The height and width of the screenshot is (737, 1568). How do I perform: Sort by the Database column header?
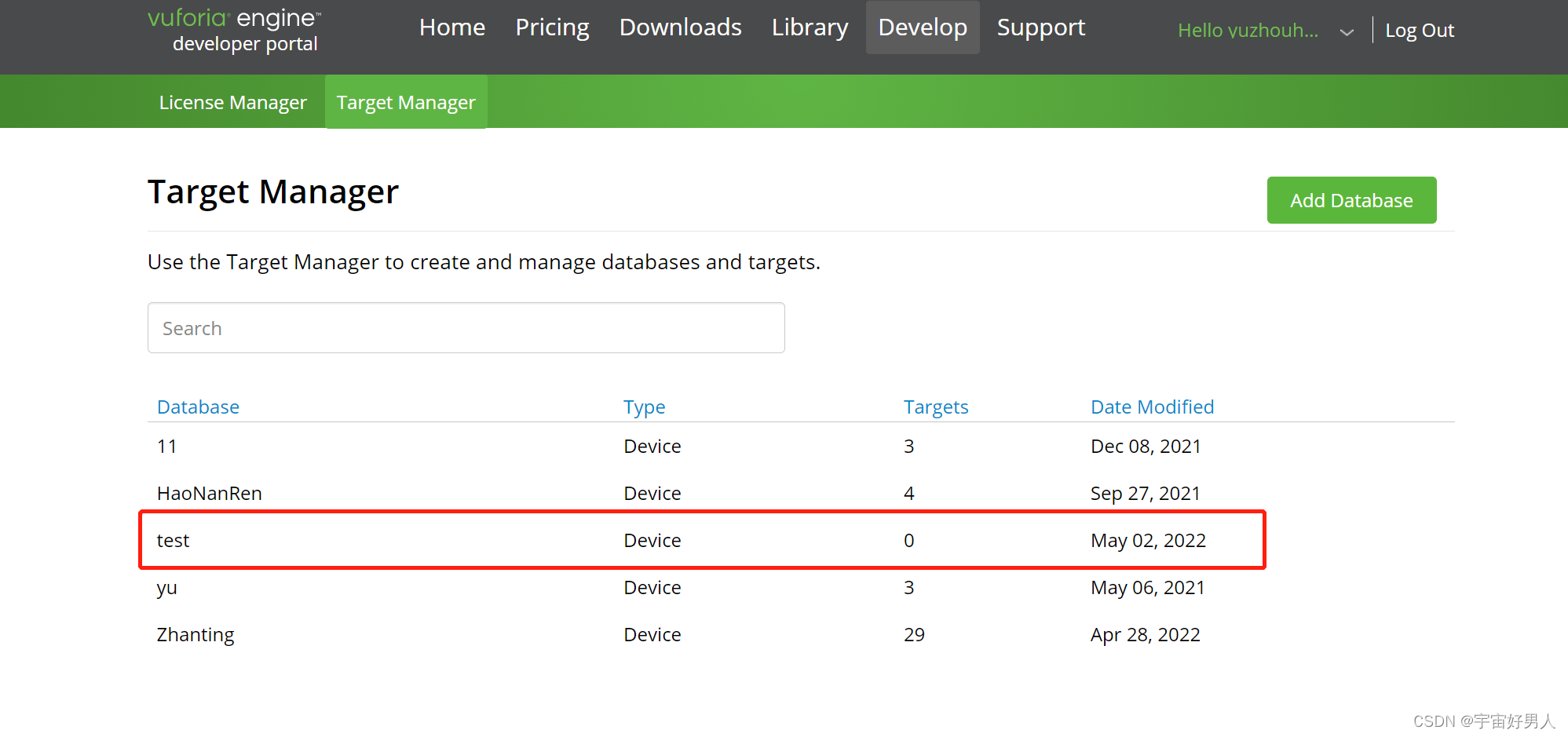coord(198,407)
